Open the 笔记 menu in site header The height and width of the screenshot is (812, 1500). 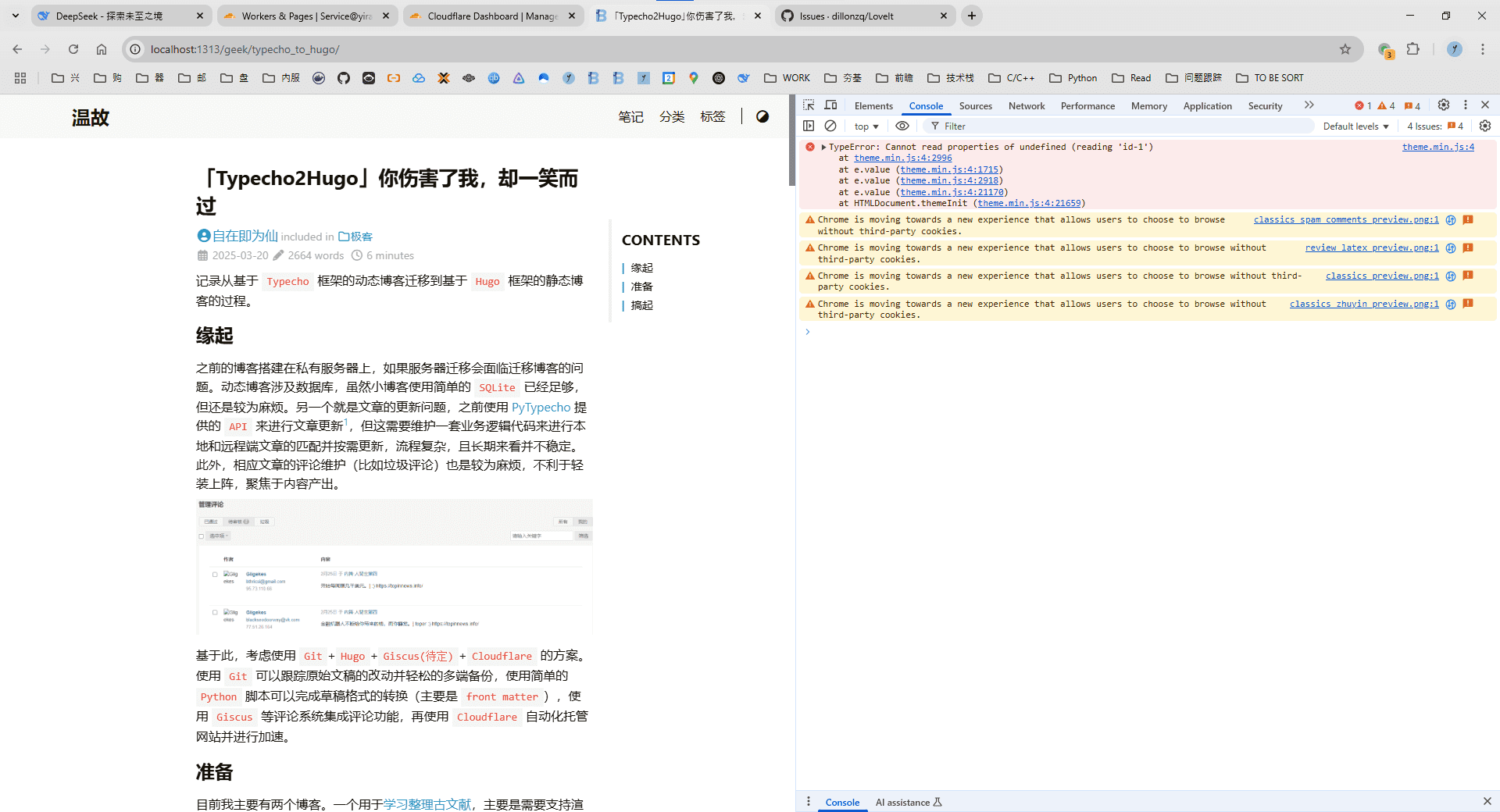[x=630, y=116]
